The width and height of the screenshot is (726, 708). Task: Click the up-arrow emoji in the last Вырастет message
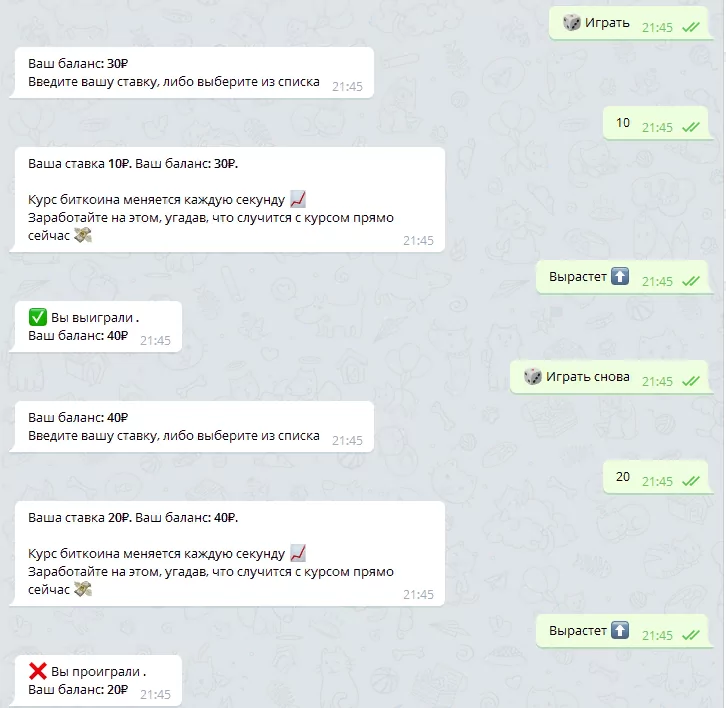coord(620,630)
